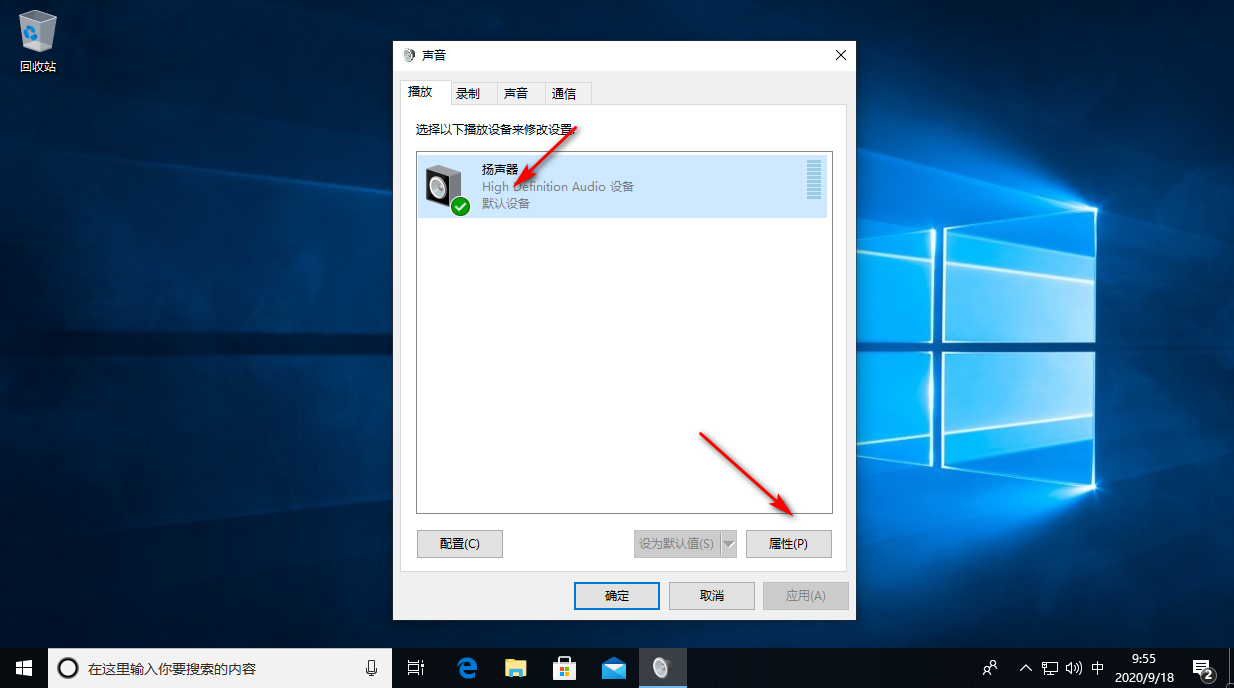Click the Windows Start button

coord(24,668)
